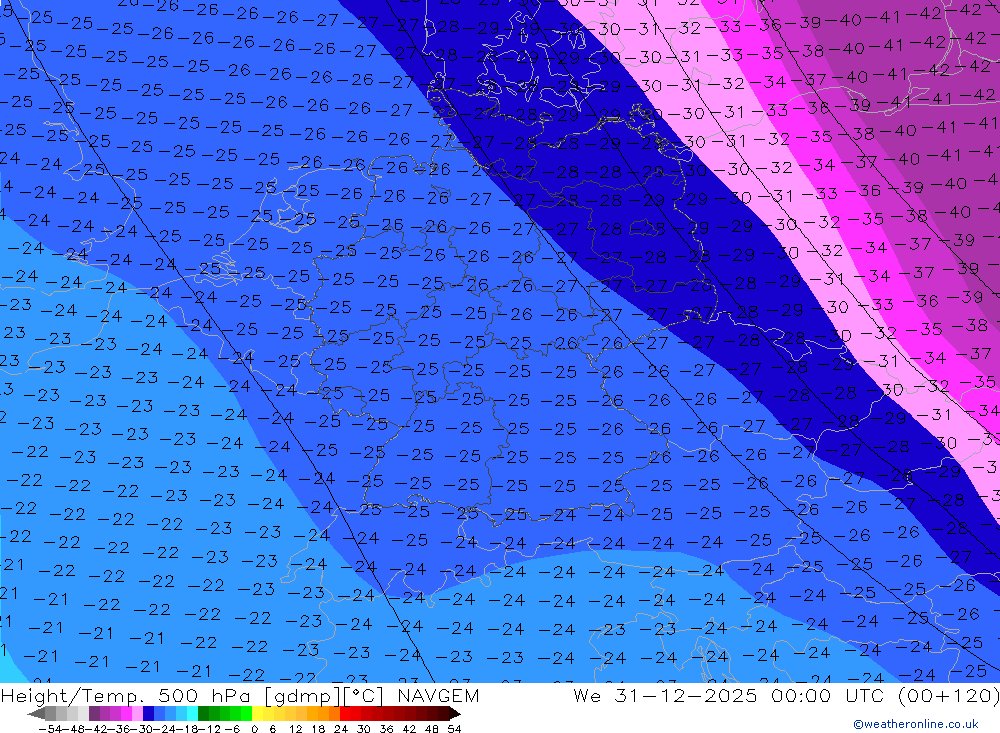Click the NAVGEM model name label
The width and height of the screenshot is (1000, 733).
point(438,695)
